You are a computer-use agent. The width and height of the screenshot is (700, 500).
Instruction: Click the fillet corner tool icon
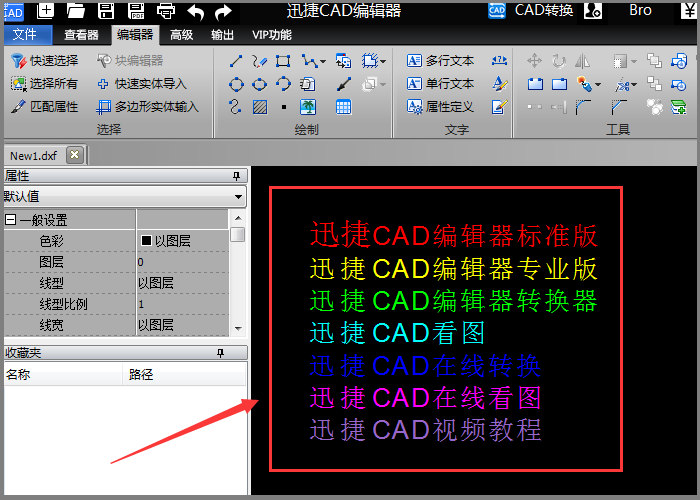(583, 107)
